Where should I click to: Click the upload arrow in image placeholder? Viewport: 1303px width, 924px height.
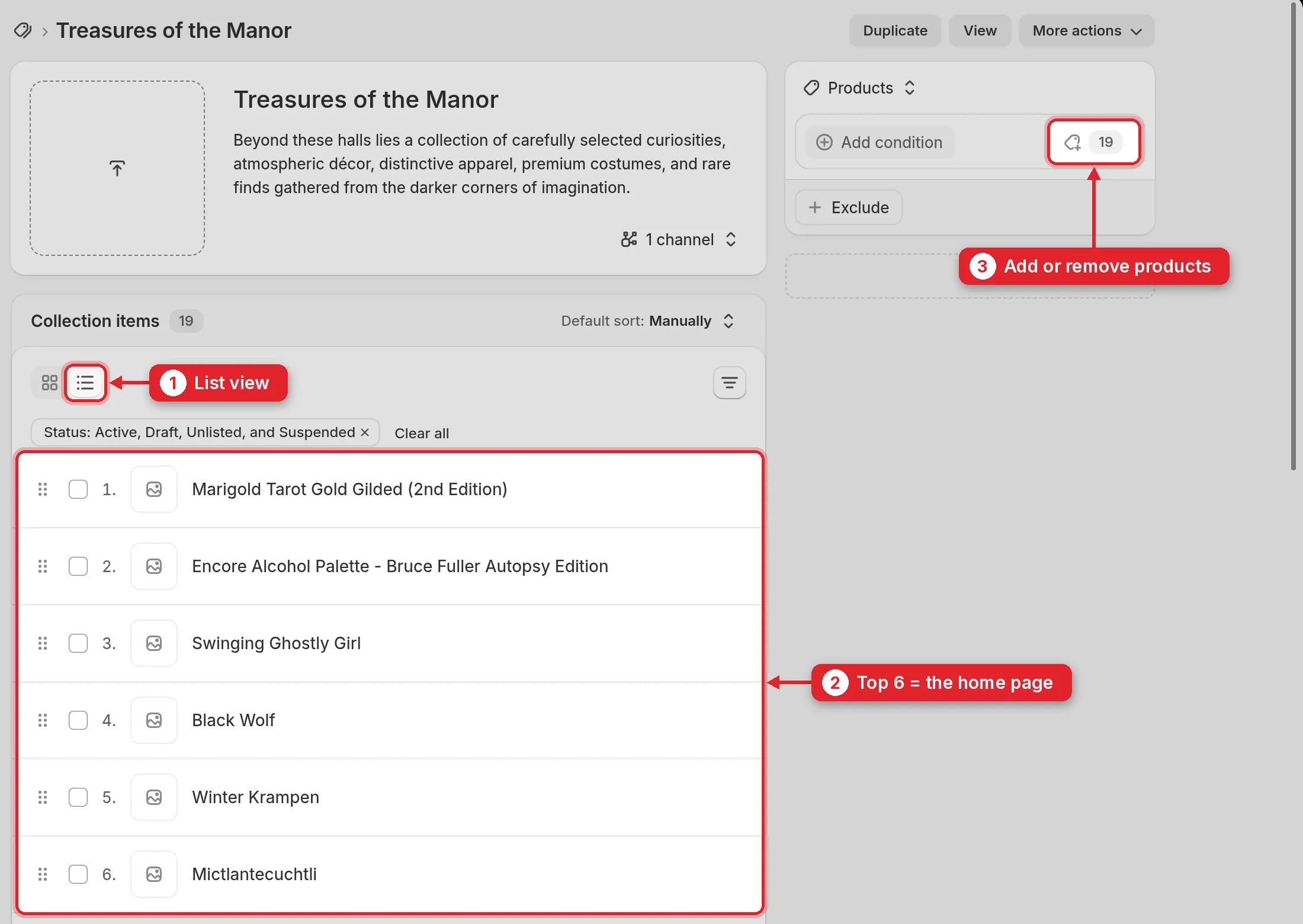117,168
